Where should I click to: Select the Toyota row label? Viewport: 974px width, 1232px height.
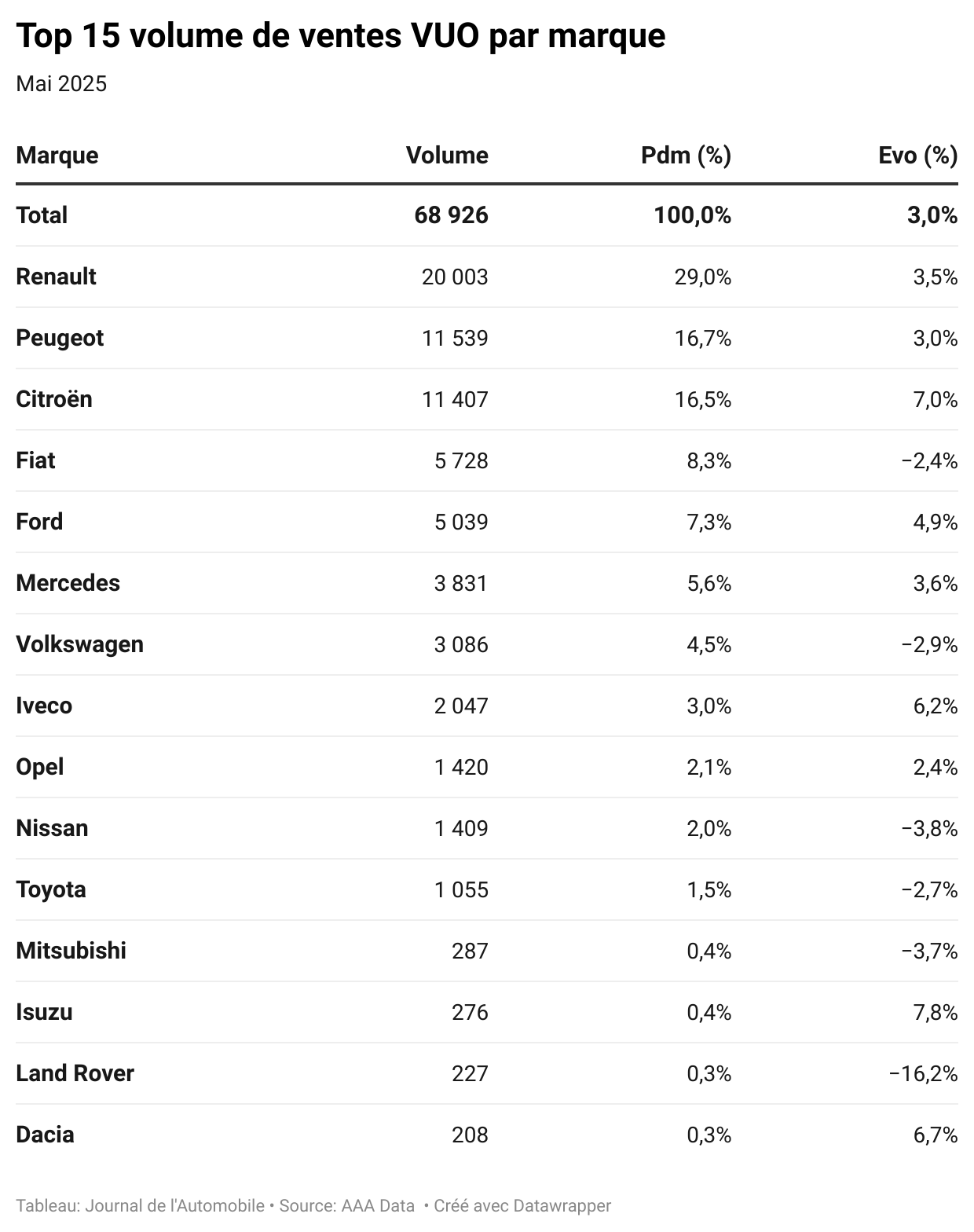click(x=51, y=889)
